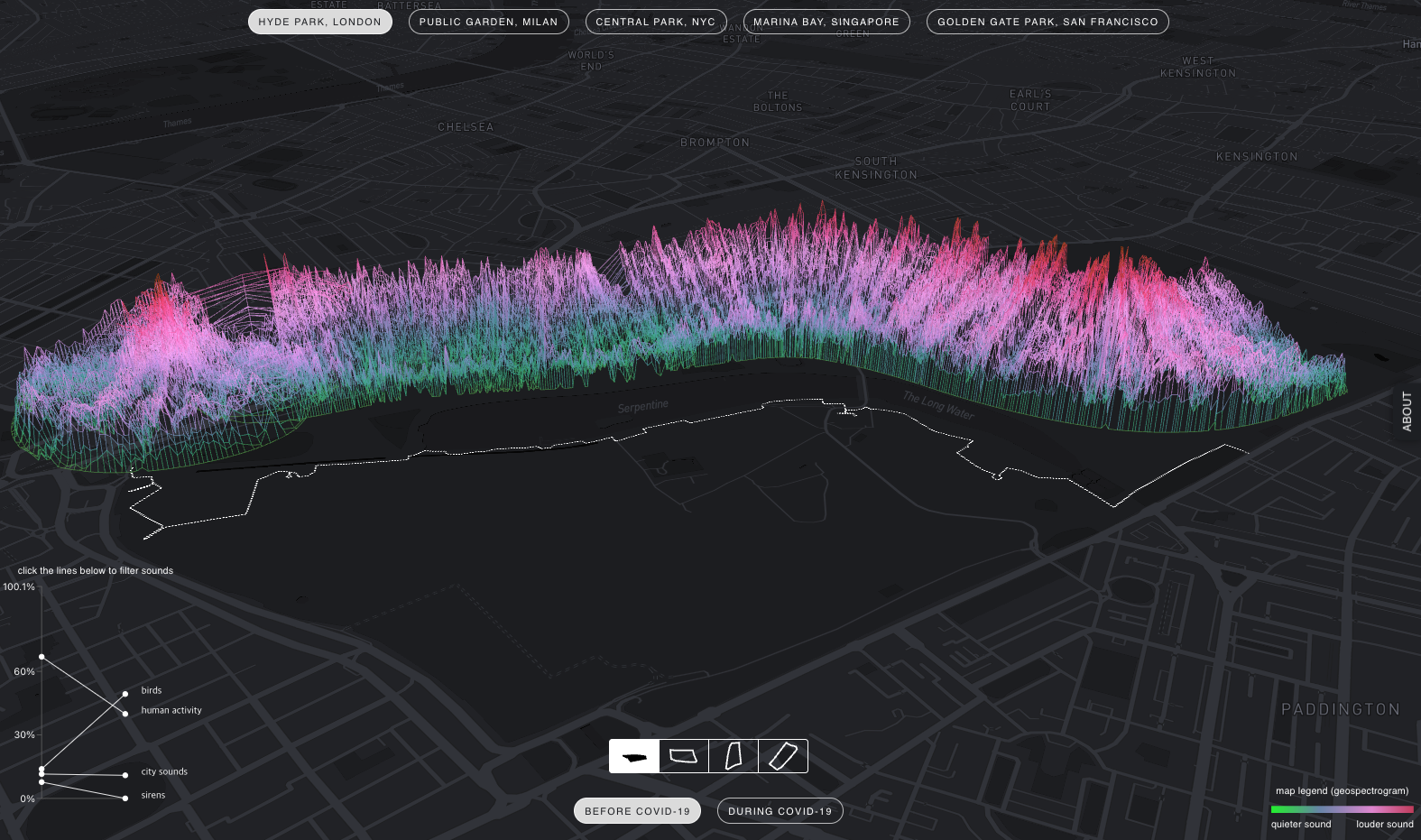1421x840 pixels.
Task: Switch to Marina Bay, Singapore
Action: [x=826, y=22]
